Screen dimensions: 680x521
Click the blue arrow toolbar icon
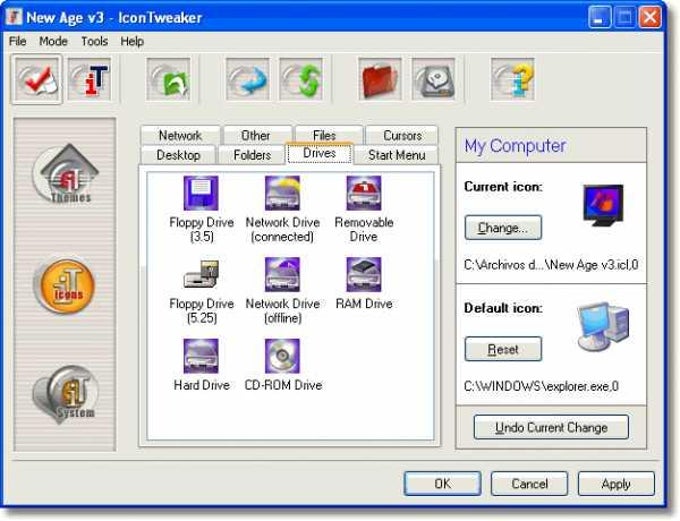coord(248,79)
